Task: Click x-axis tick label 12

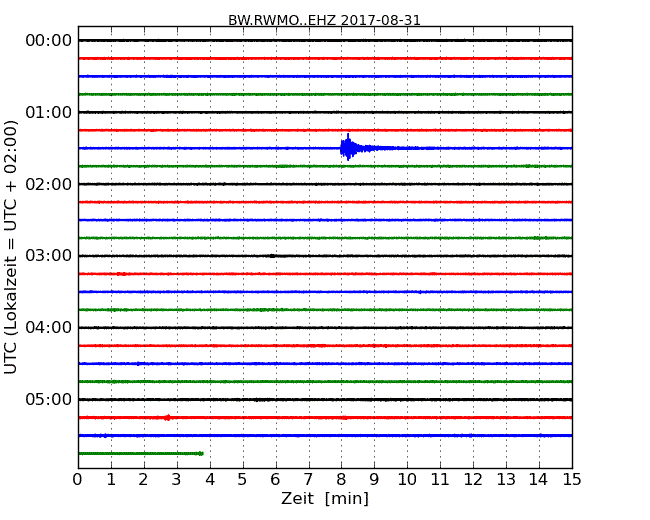Action: click(473, 480)
